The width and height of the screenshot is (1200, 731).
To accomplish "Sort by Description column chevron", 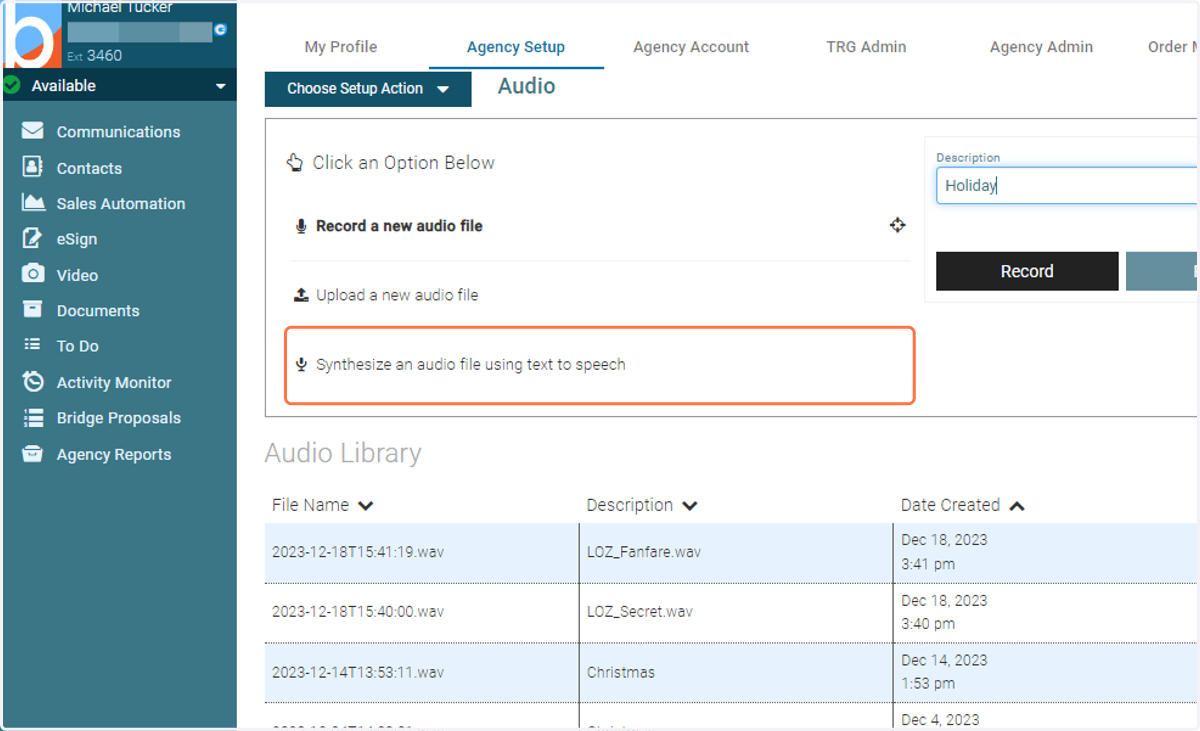I will pos(689,506).
